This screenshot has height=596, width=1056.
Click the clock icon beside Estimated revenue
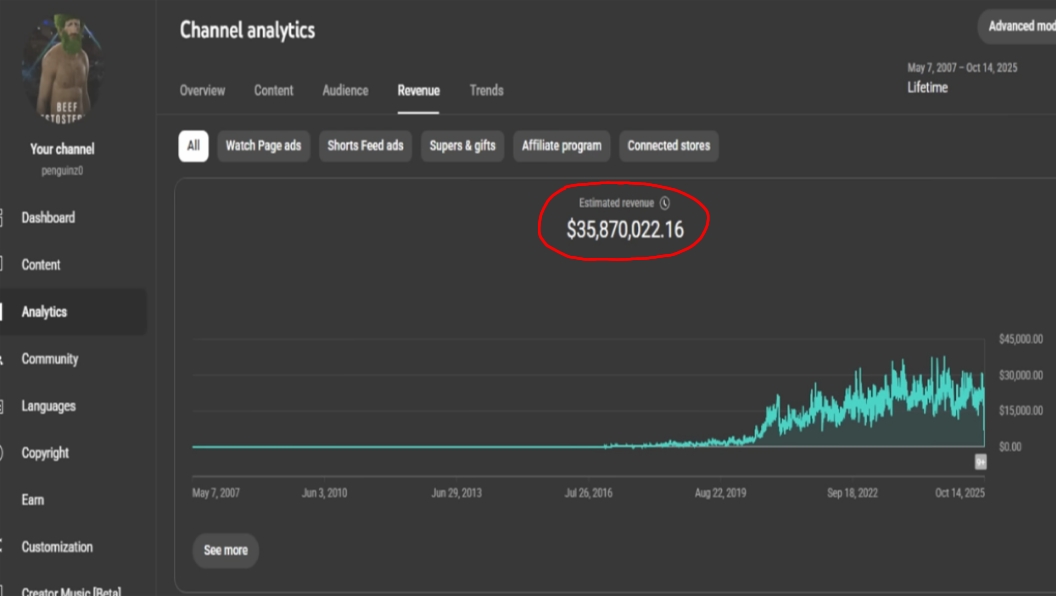tap(665, 203)
